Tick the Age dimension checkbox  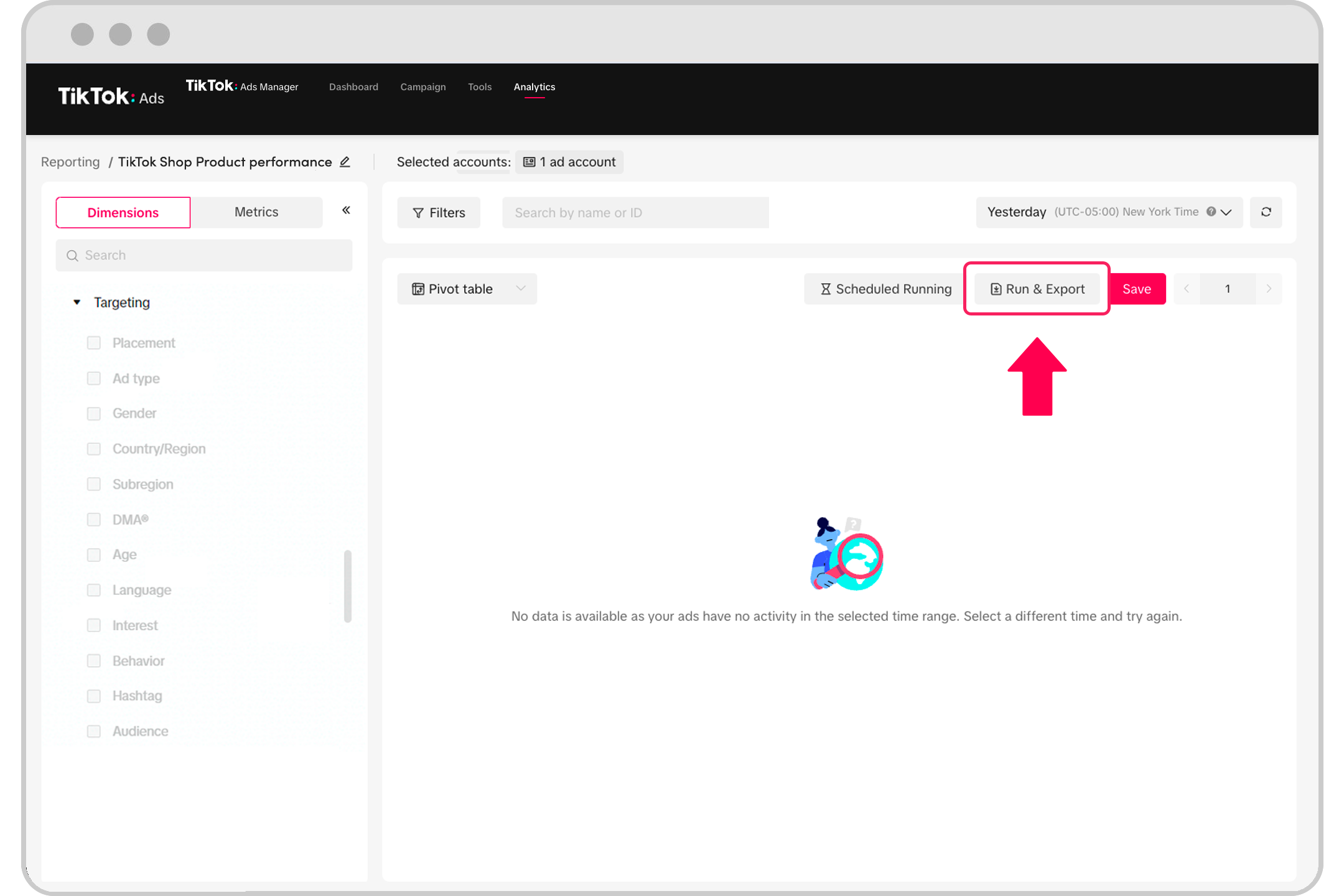click(94, 555)
